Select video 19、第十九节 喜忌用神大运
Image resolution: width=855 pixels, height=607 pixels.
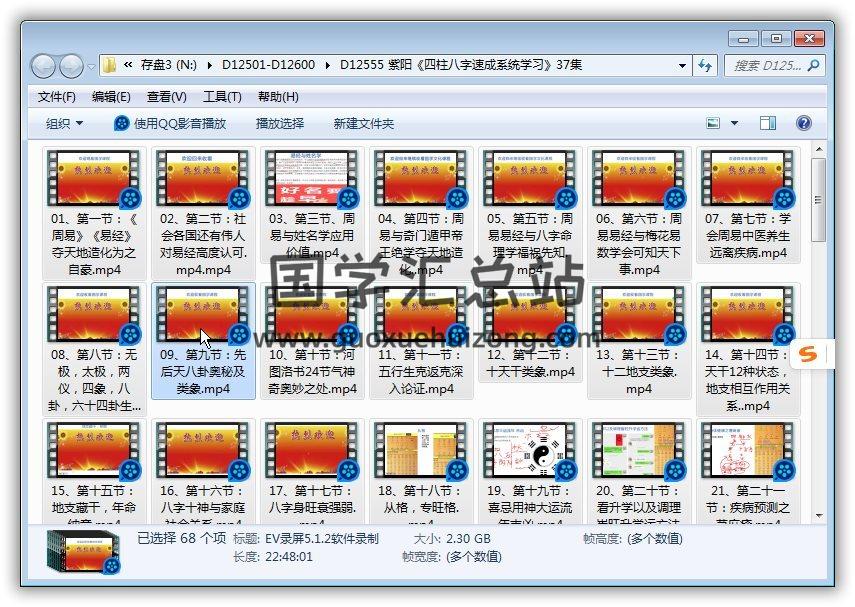pyautogui.click(x=530, y=471)
